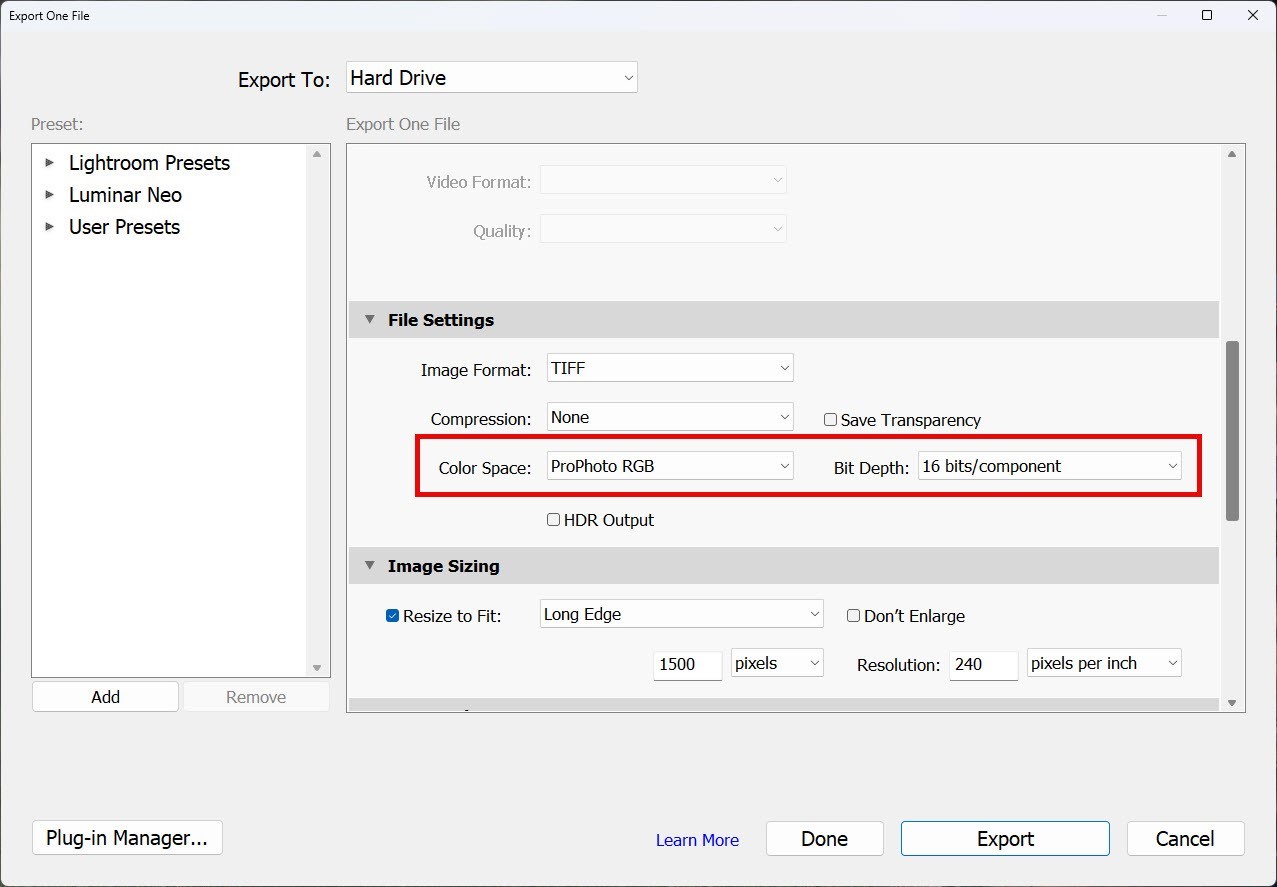Open the Color Space ProPhoto RGB dropdown
1277x887 pixels.
pos(670,466)
